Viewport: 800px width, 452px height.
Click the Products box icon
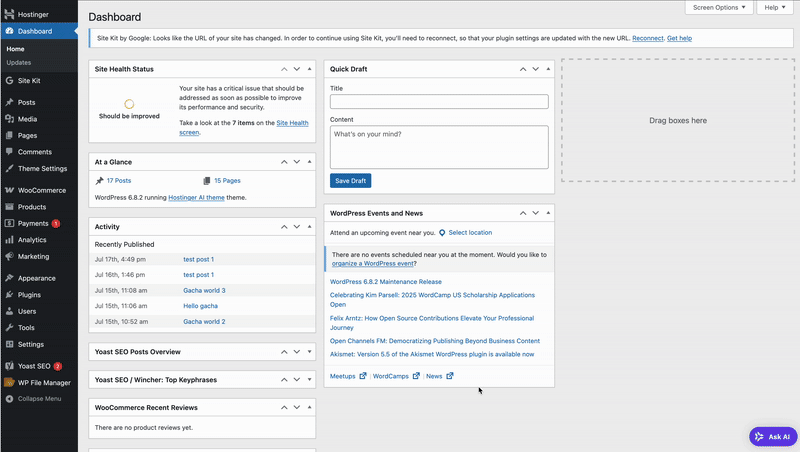[9, 207]
